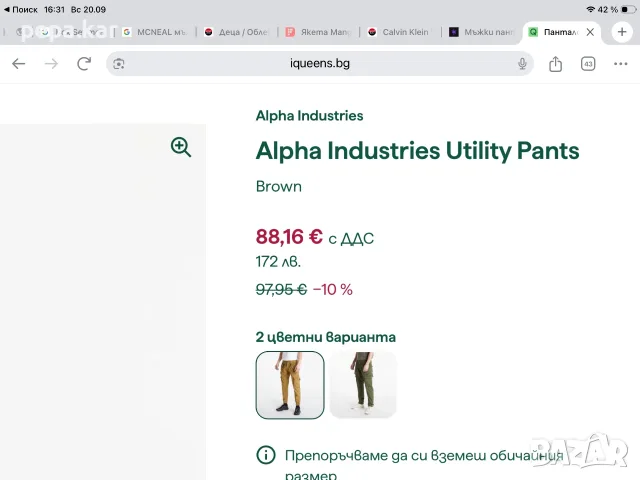Go back to previous page
This screenshot has height=480, width=640.
18,64
